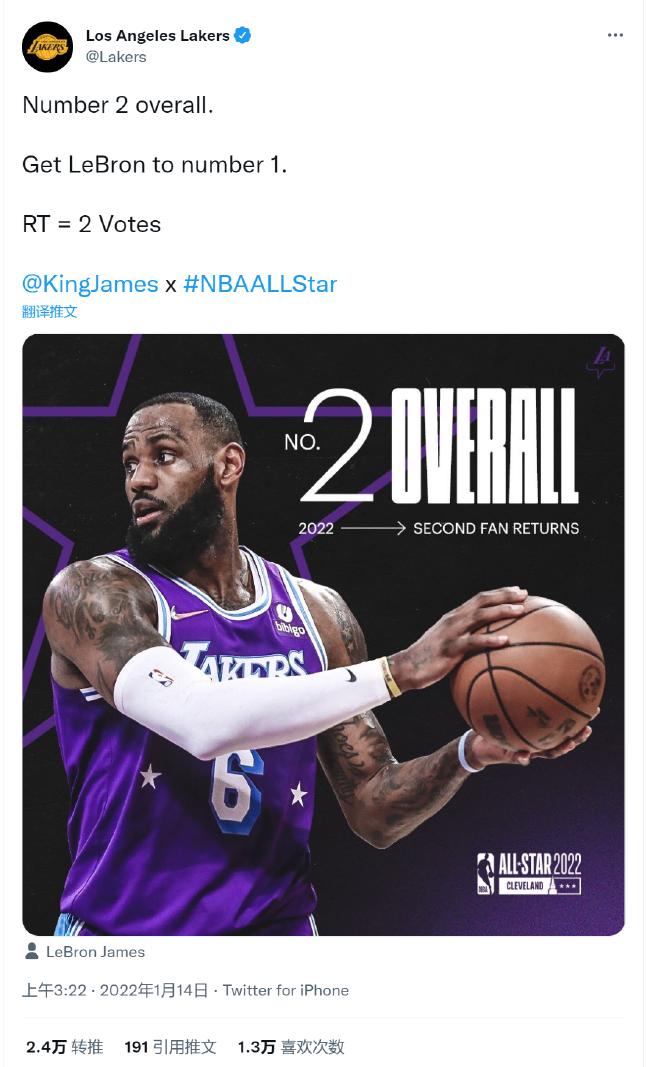View the 191 引用推文 quote tweets
Image resolution: width=650 pixels, height=1067 pixels.
point(170,1047)
